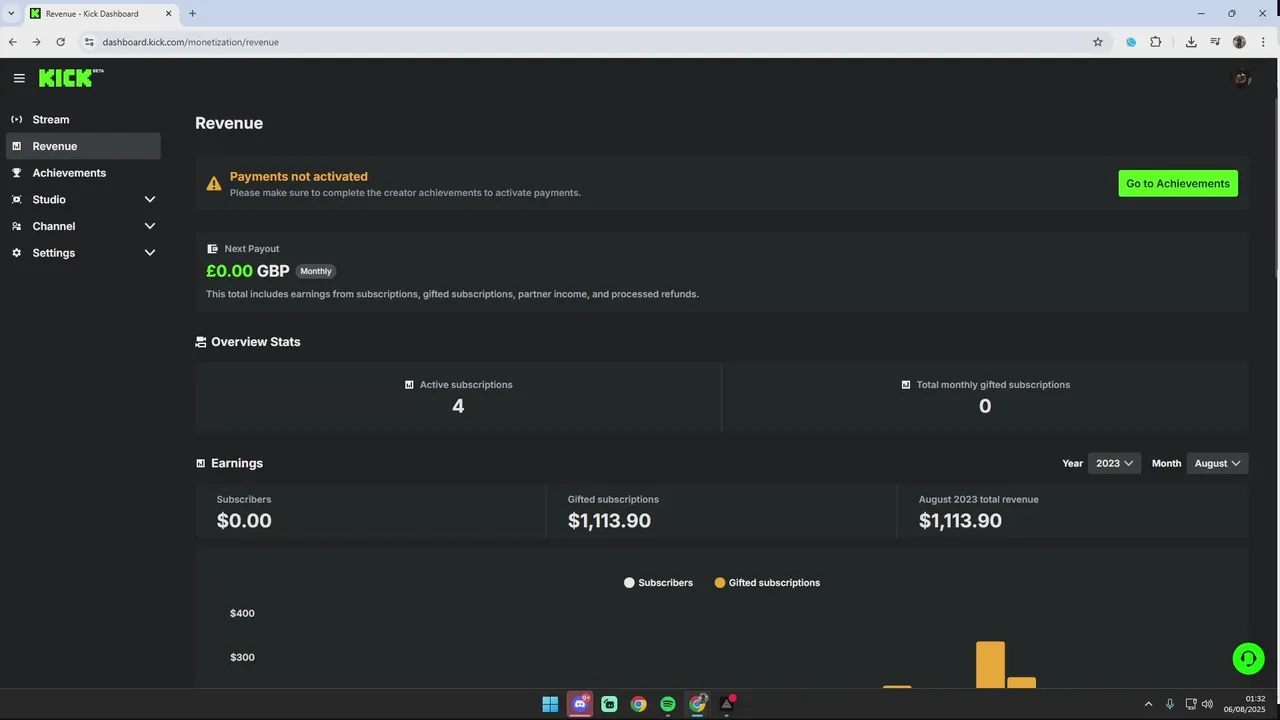This screenshot has height=720, width=1280.
Task: Click the Achievements trophy icon
Action: (x=17, y=173)
